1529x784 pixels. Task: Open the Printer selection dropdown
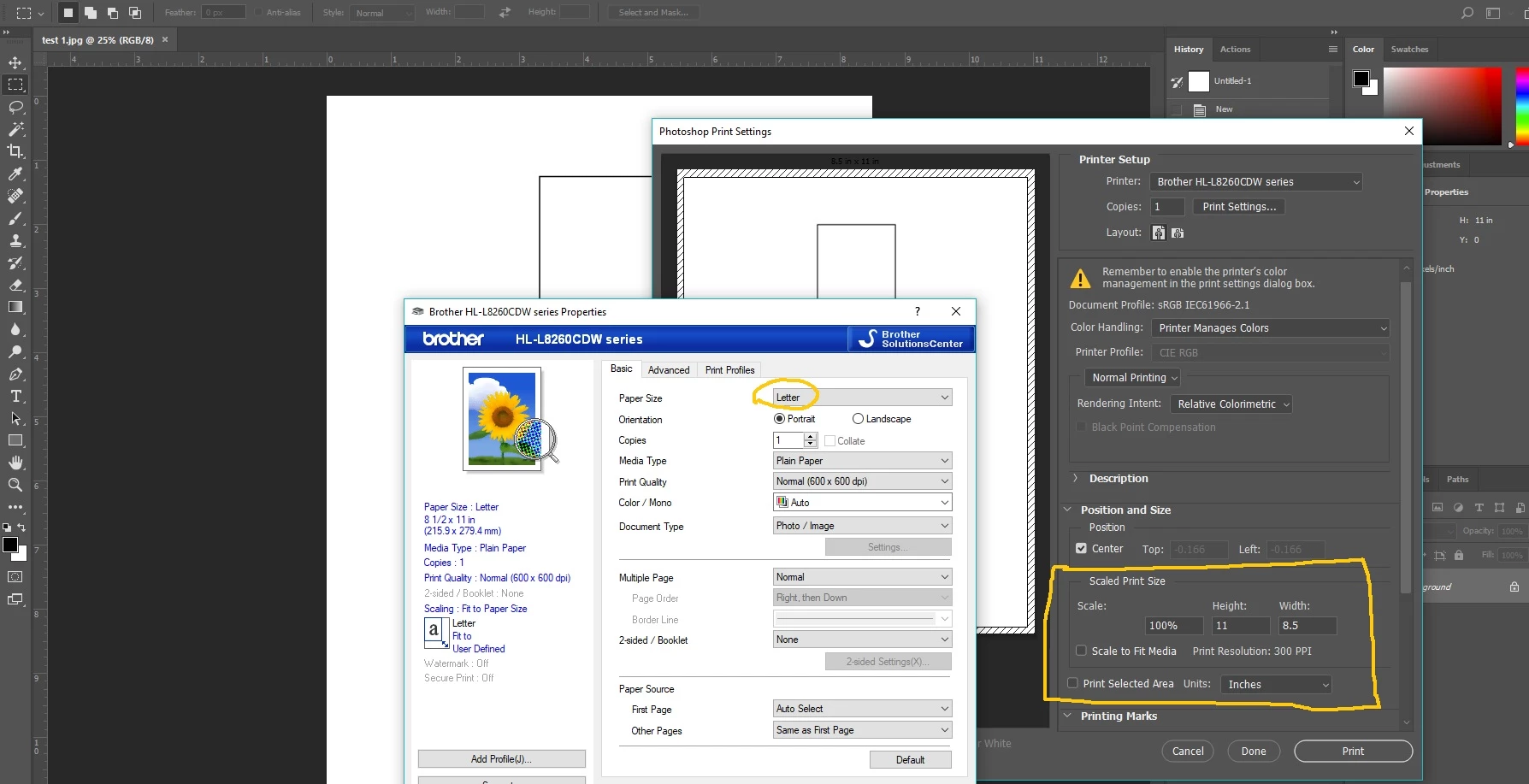tap(1255, 182)
